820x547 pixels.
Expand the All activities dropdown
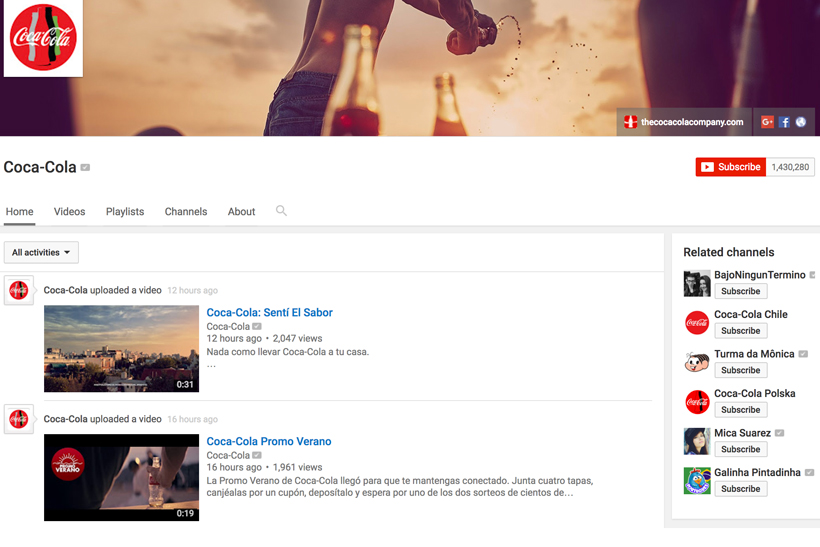tap(41, 253)
